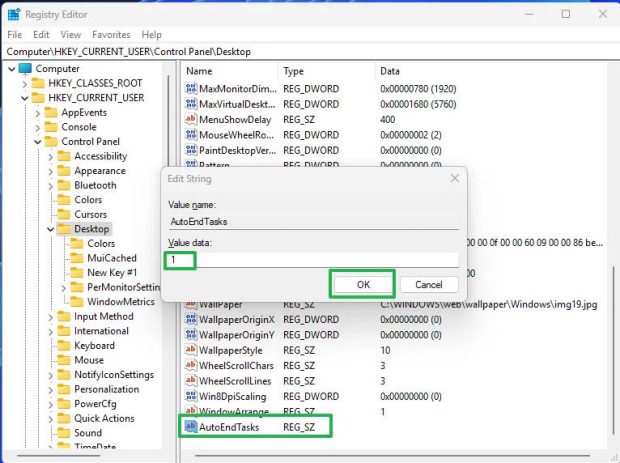
Task: Click the MaxVirtualDeskt DWORD value icon
Action: 191,104
